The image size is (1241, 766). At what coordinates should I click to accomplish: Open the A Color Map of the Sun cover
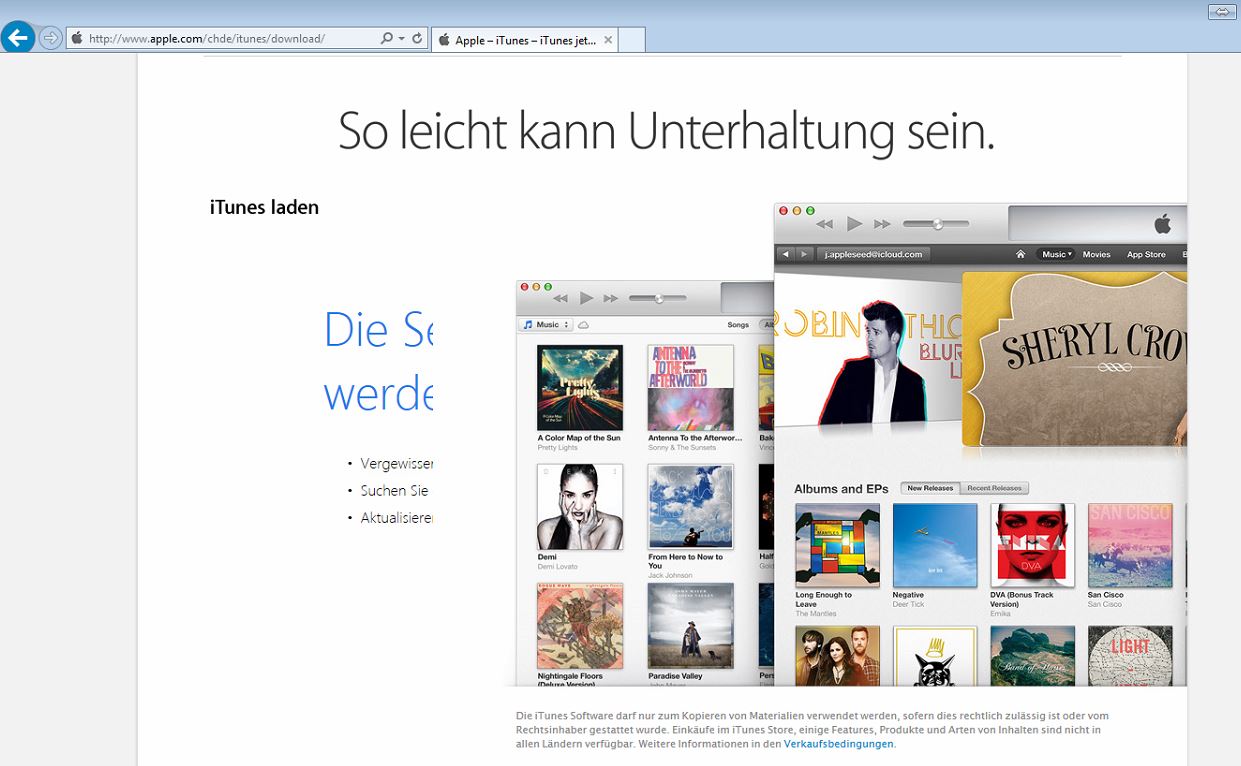click(x=580, y=388)
